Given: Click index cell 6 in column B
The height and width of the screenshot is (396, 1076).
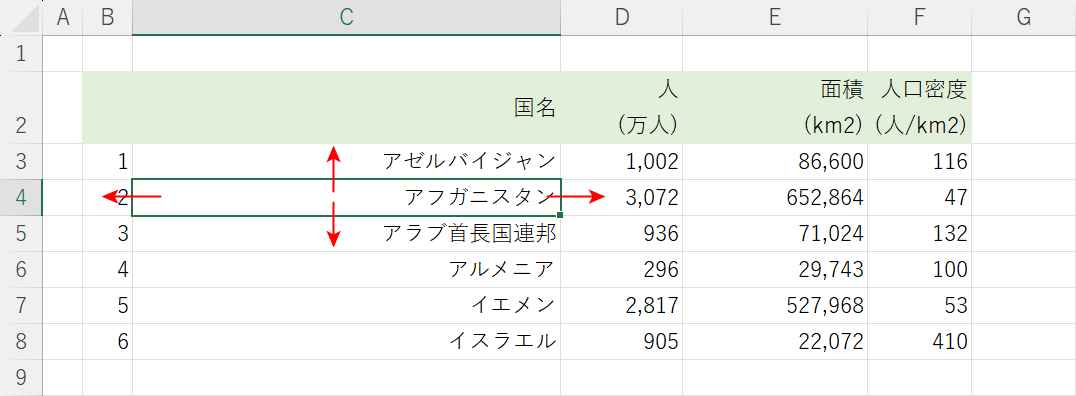Looking at the screenshot, I should click(x=107, y=341).
